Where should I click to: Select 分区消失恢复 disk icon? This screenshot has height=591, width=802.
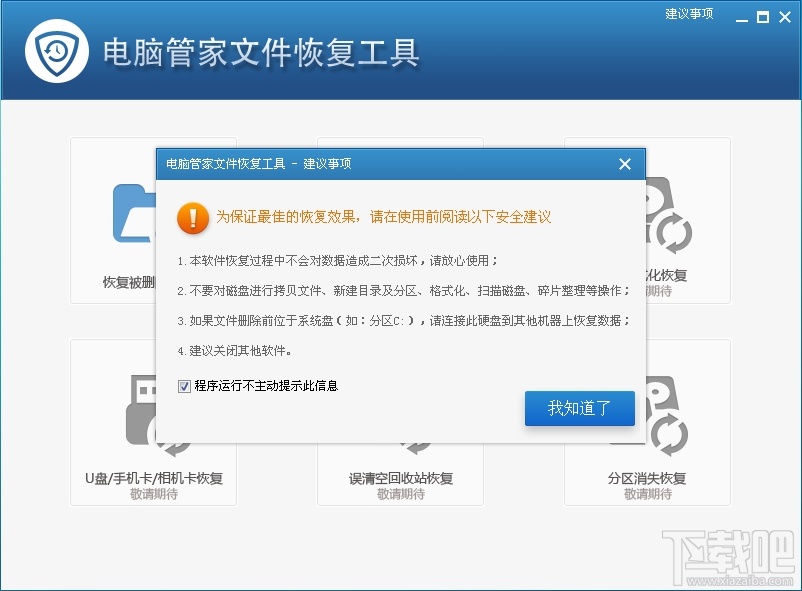coord(668,417)
